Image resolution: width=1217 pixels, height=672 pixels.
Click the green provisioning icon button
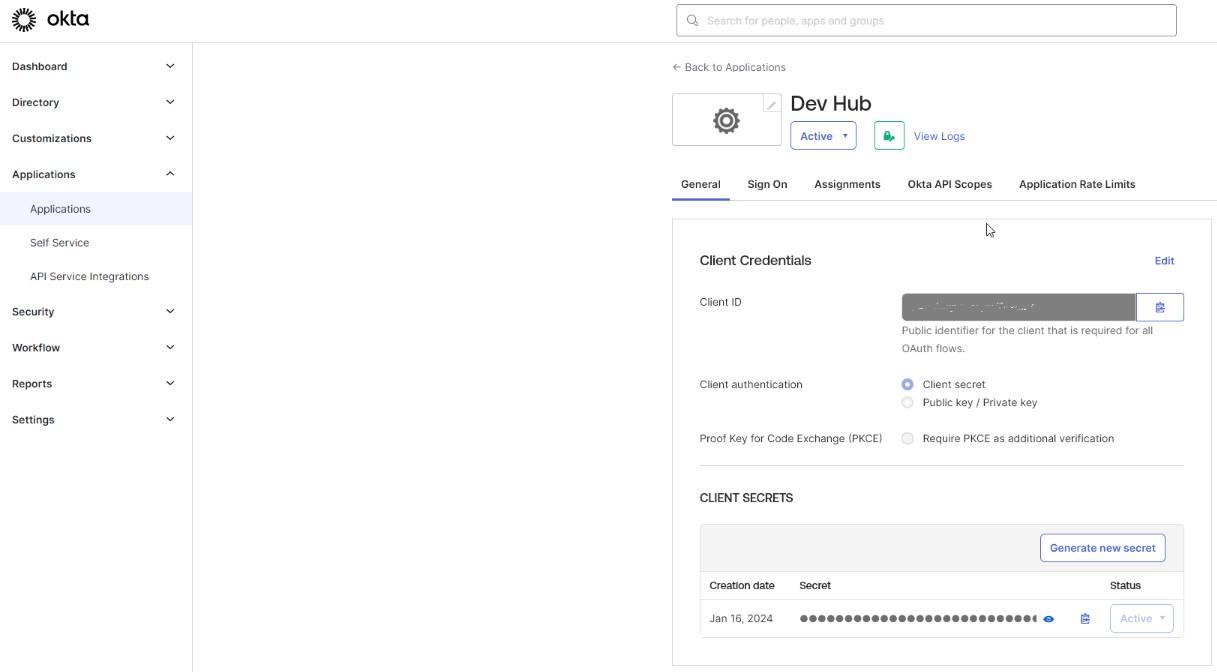[x=889, y=136]
